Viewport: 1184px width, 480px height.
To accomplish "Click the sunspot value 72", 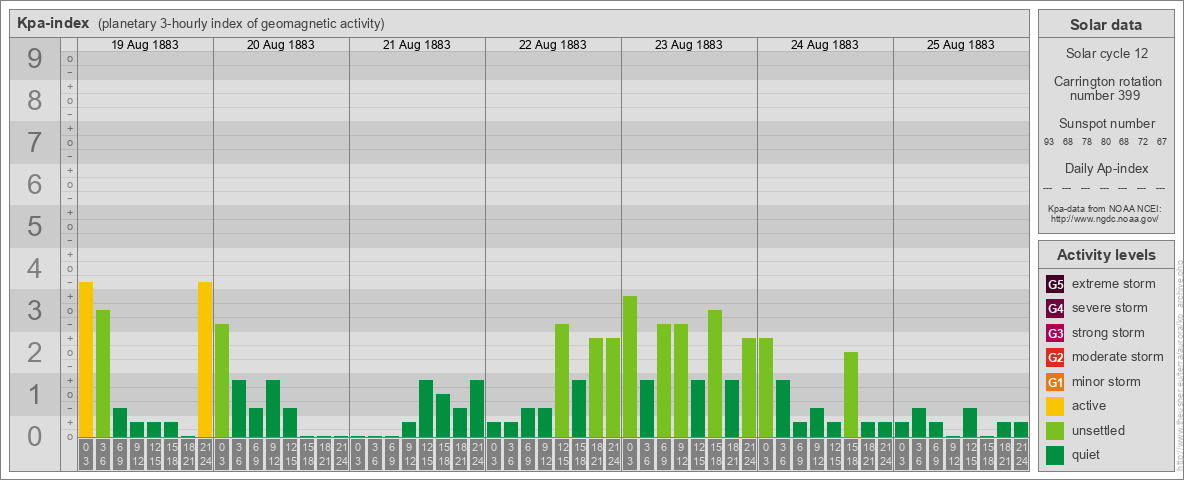I will click(1142, 142).
